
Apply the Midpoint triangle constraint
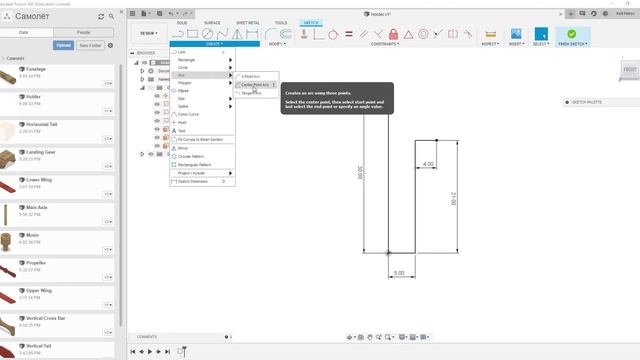click(408, 34)
